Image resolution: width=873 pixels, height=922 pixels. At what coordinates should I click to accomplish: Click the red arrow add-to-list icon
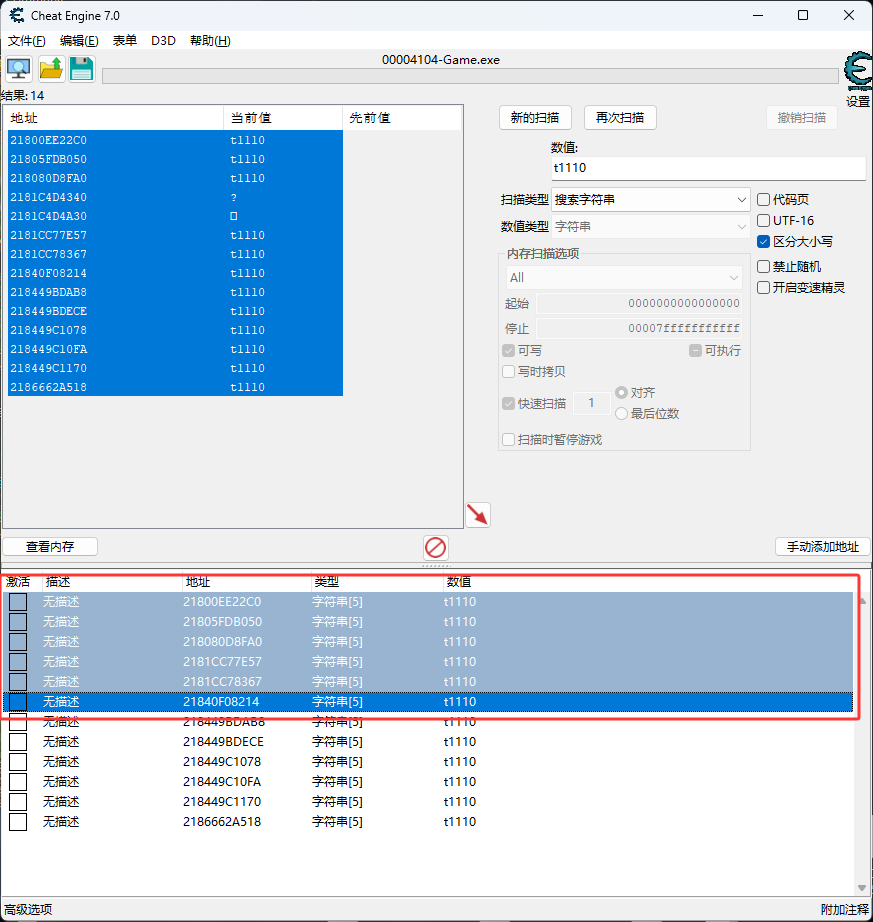478,515
